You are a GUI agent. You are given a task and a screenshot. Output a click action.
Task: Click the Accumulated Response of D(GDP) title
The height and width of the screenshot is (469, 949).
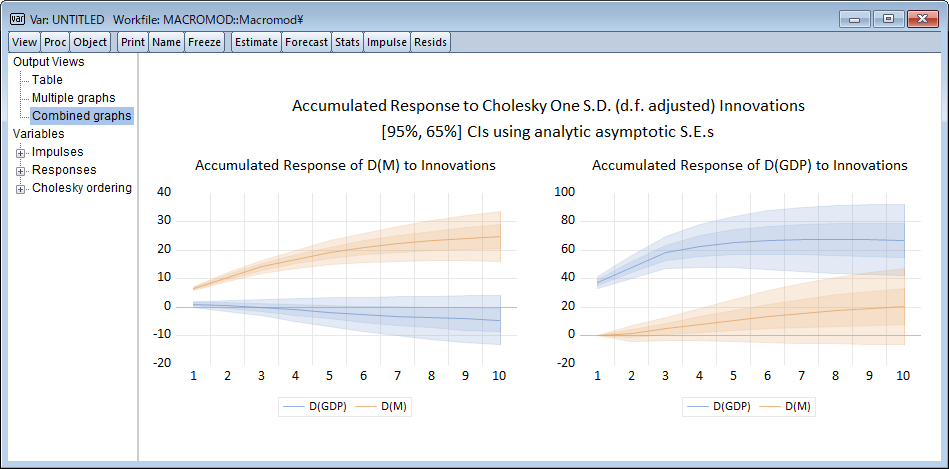click(x=749, y=165)
